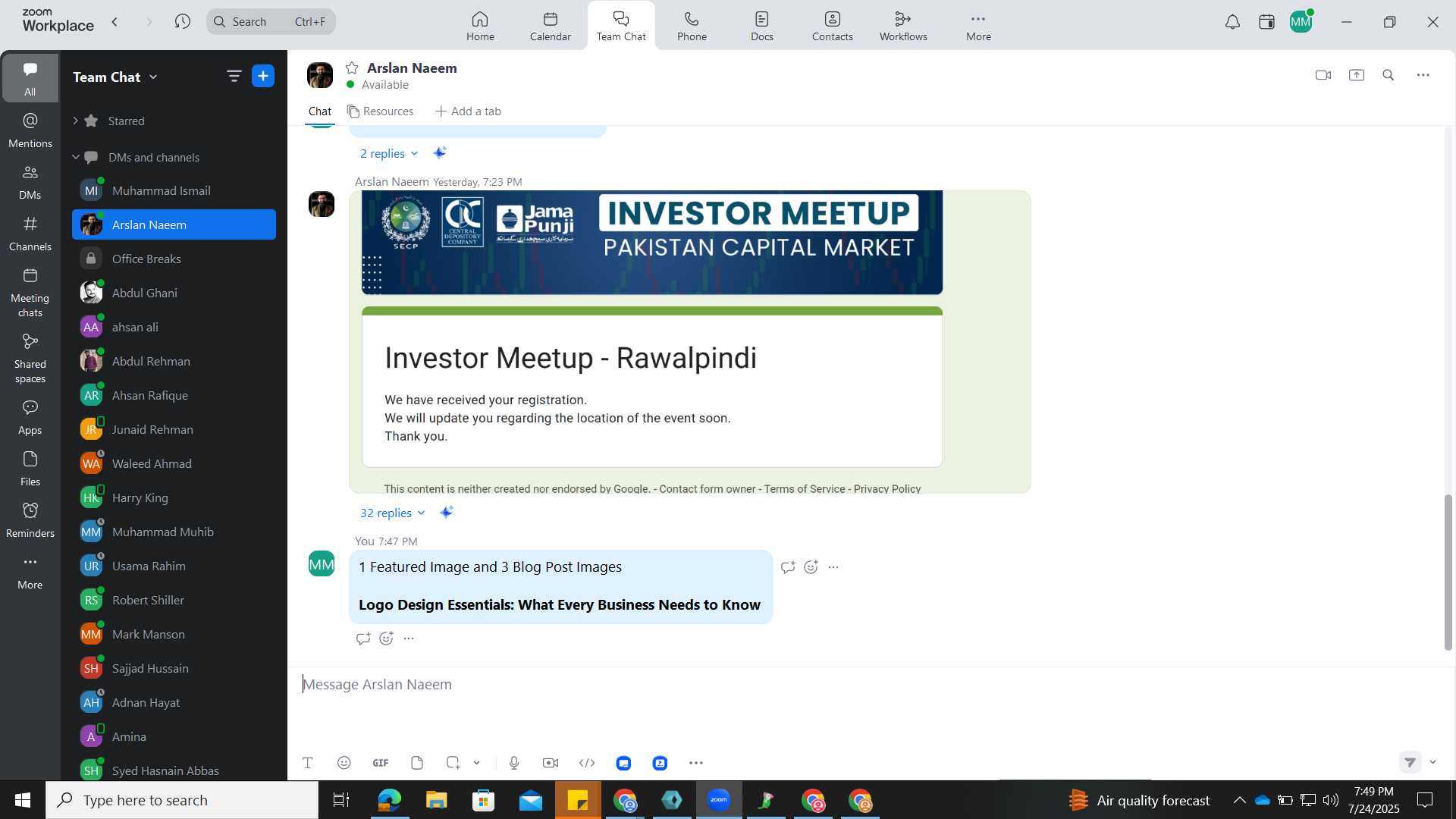1456x819 pixels.
Task: Attach a file using the file icon
Action: 417,763
